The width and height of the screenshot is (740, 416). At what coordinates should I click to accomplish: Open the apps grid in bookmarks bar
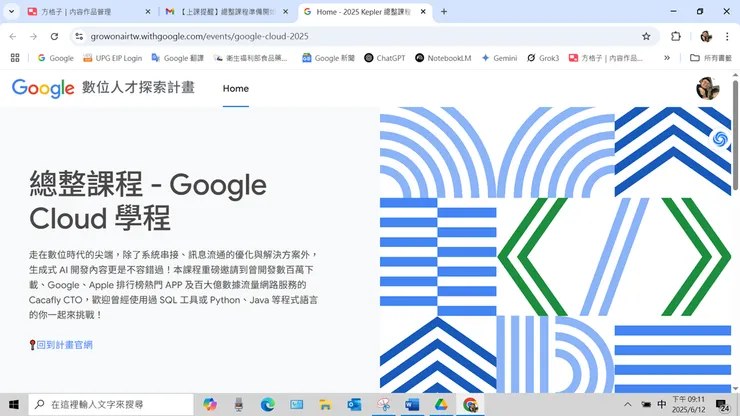pyautogui.click(x=15, y=58)
